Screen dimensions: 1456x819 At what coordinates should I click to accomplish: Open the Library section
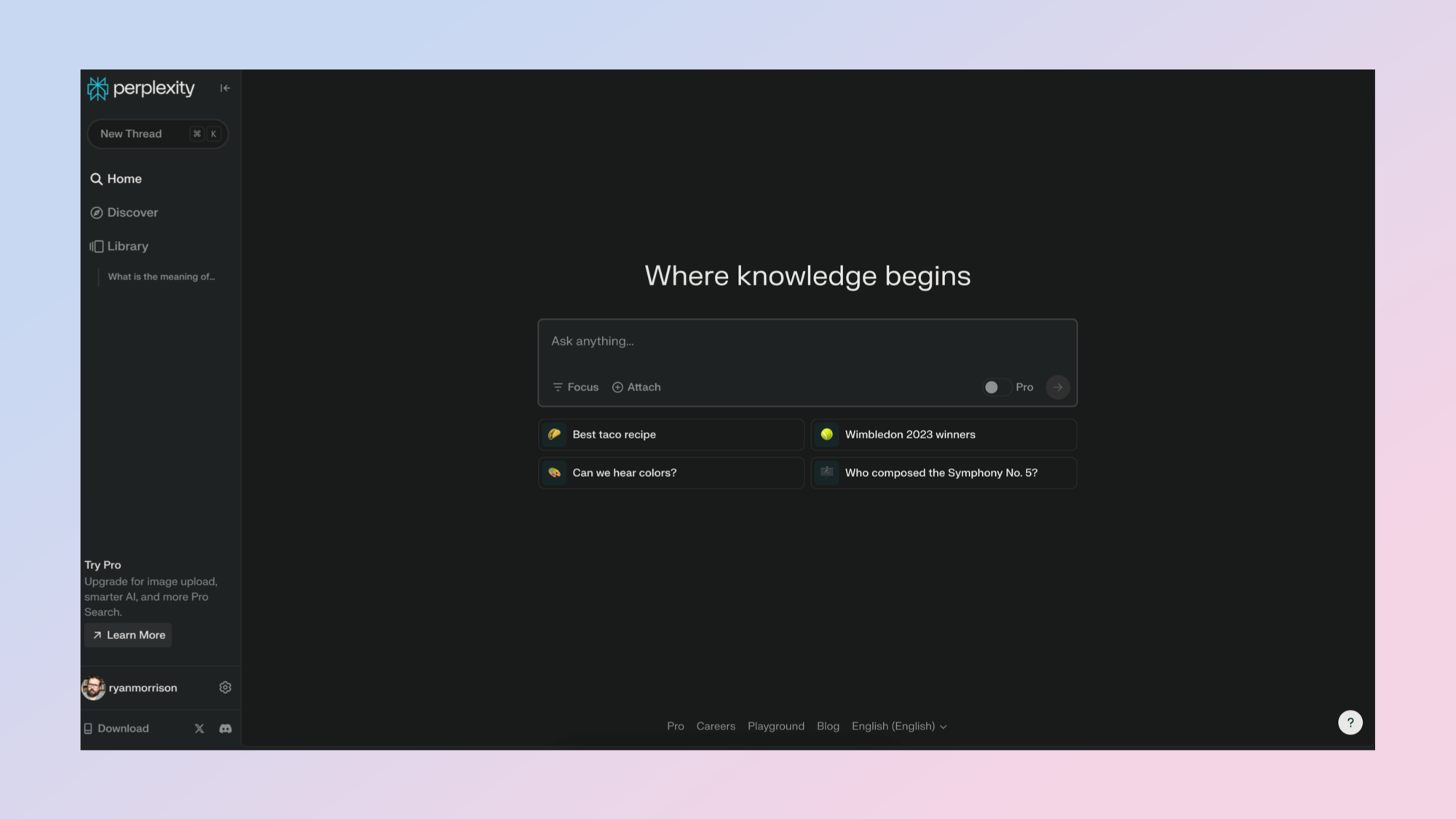[x=127, y=246]
